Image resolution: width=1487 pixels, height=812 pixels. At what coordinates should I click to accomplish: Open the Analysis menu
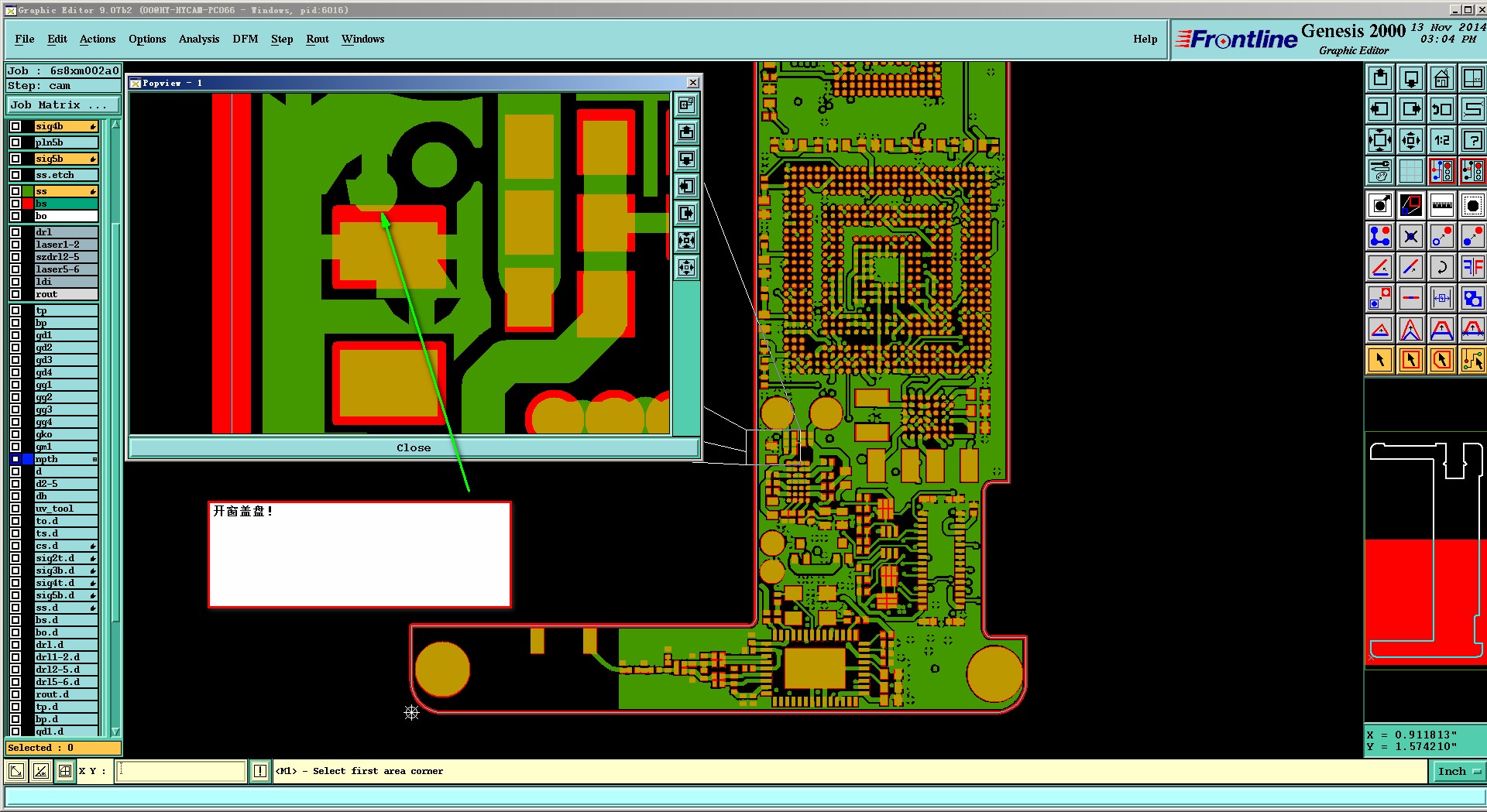[199, 39]
